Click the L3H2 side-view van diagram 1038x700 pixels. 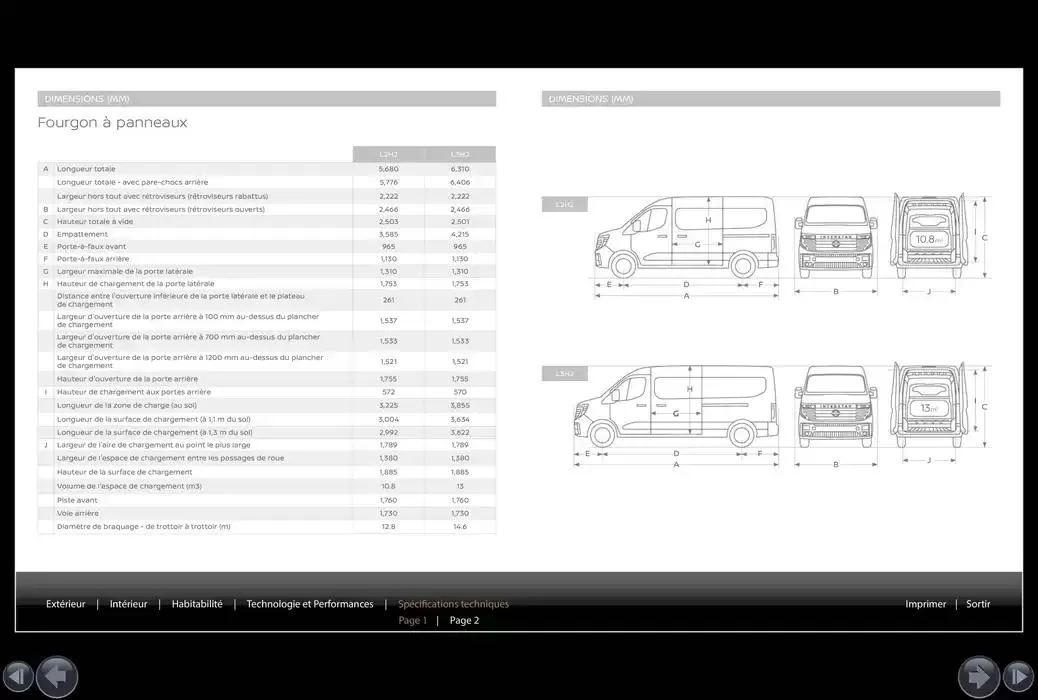click(x=676, y=408)
